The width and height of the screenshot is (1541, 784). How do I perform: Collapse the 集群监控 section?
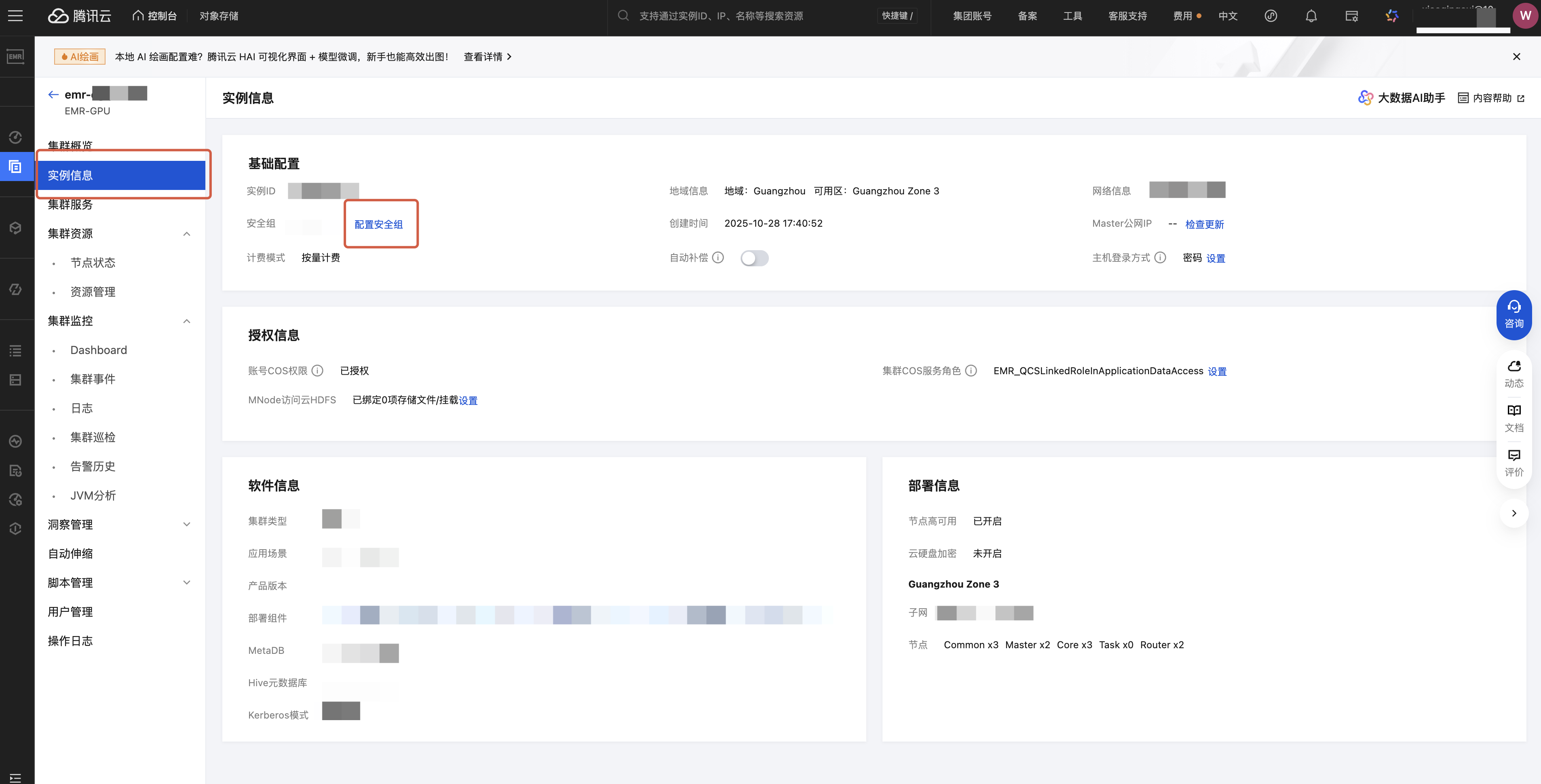[x=187, y=321]
